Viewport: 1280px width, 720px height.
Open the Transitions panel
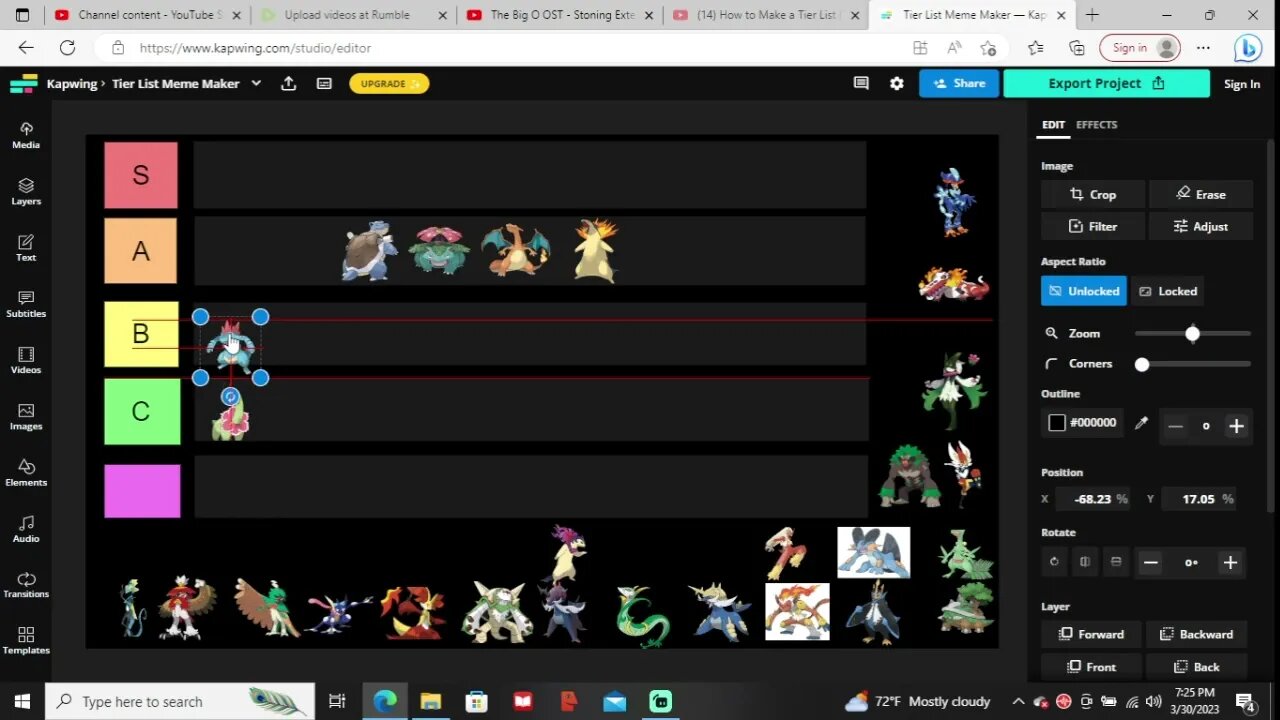pyautogui.click(x=25, y=586)
